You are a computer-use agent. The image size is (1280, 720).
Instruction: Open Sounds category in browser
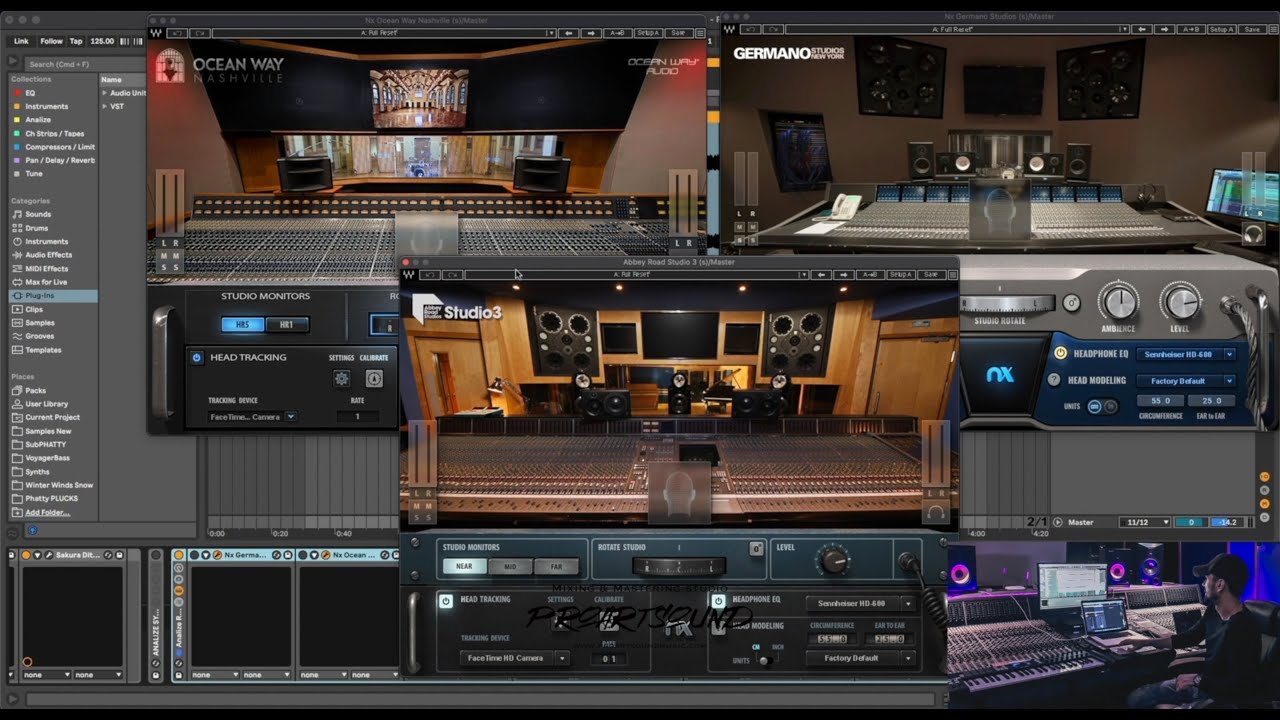point(38,214)
